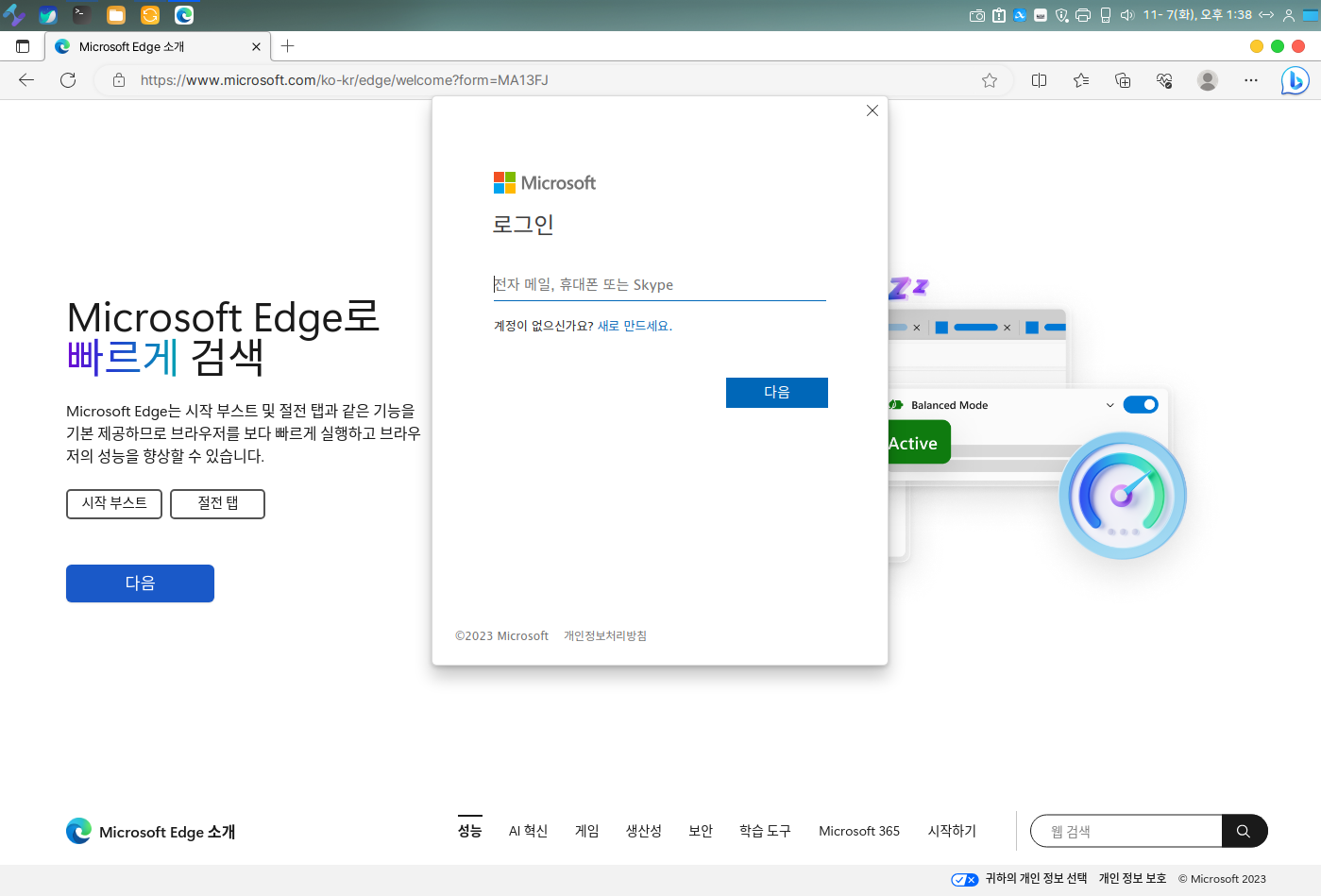The height and width of the screenshot is (896, 1321).
Task: Open Browser essentials heart icon
Action: [1164, 80]
